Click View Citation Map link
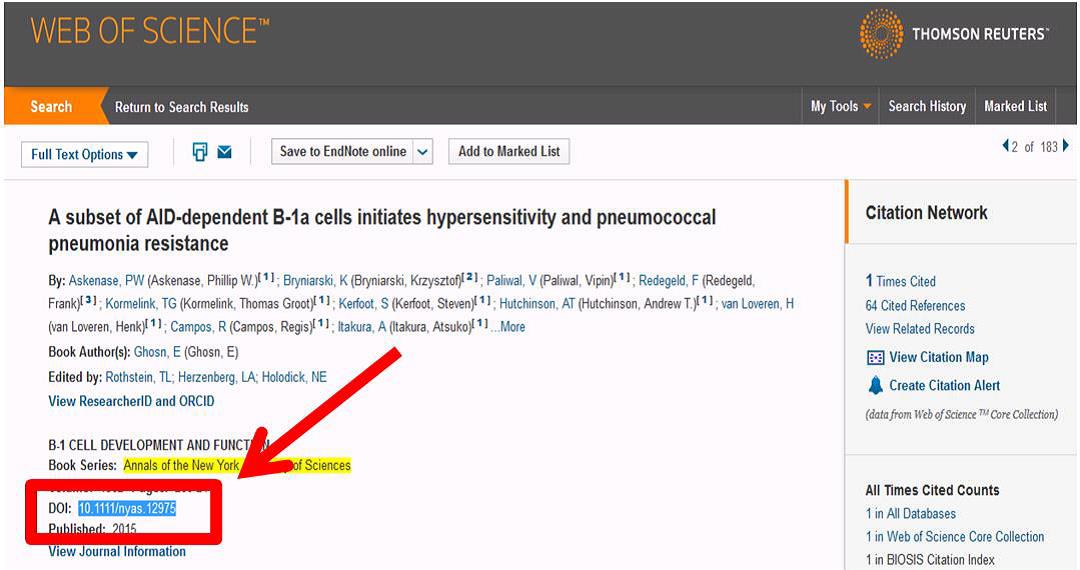 tap(939, 357)
